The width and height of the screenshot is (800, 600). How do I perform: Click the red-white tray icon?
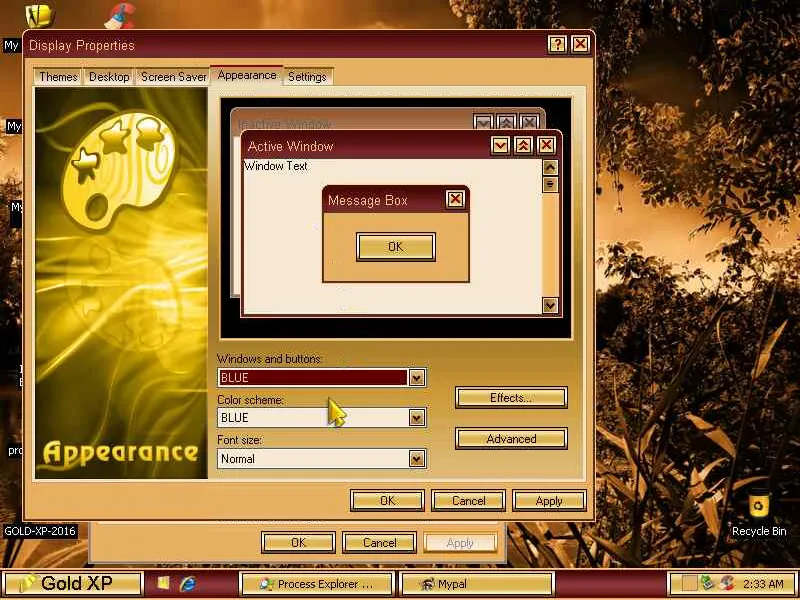coord(727,583)
